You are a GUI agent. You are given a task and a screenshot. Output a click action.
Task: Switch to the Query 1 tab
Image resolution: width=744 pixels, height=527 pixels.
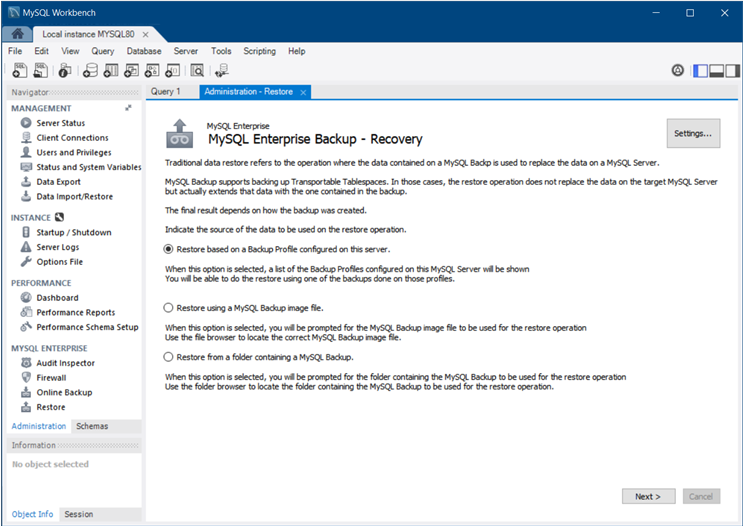point(166,92)
